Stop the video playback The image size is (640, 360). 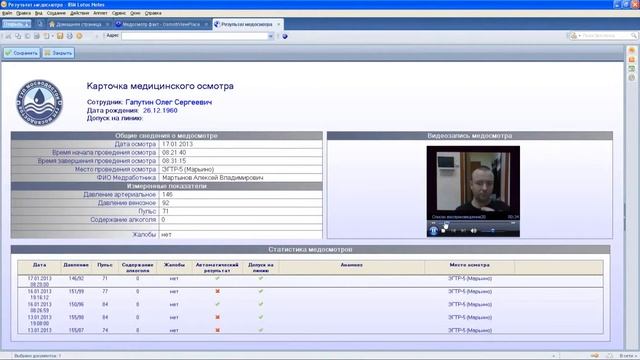444,231
